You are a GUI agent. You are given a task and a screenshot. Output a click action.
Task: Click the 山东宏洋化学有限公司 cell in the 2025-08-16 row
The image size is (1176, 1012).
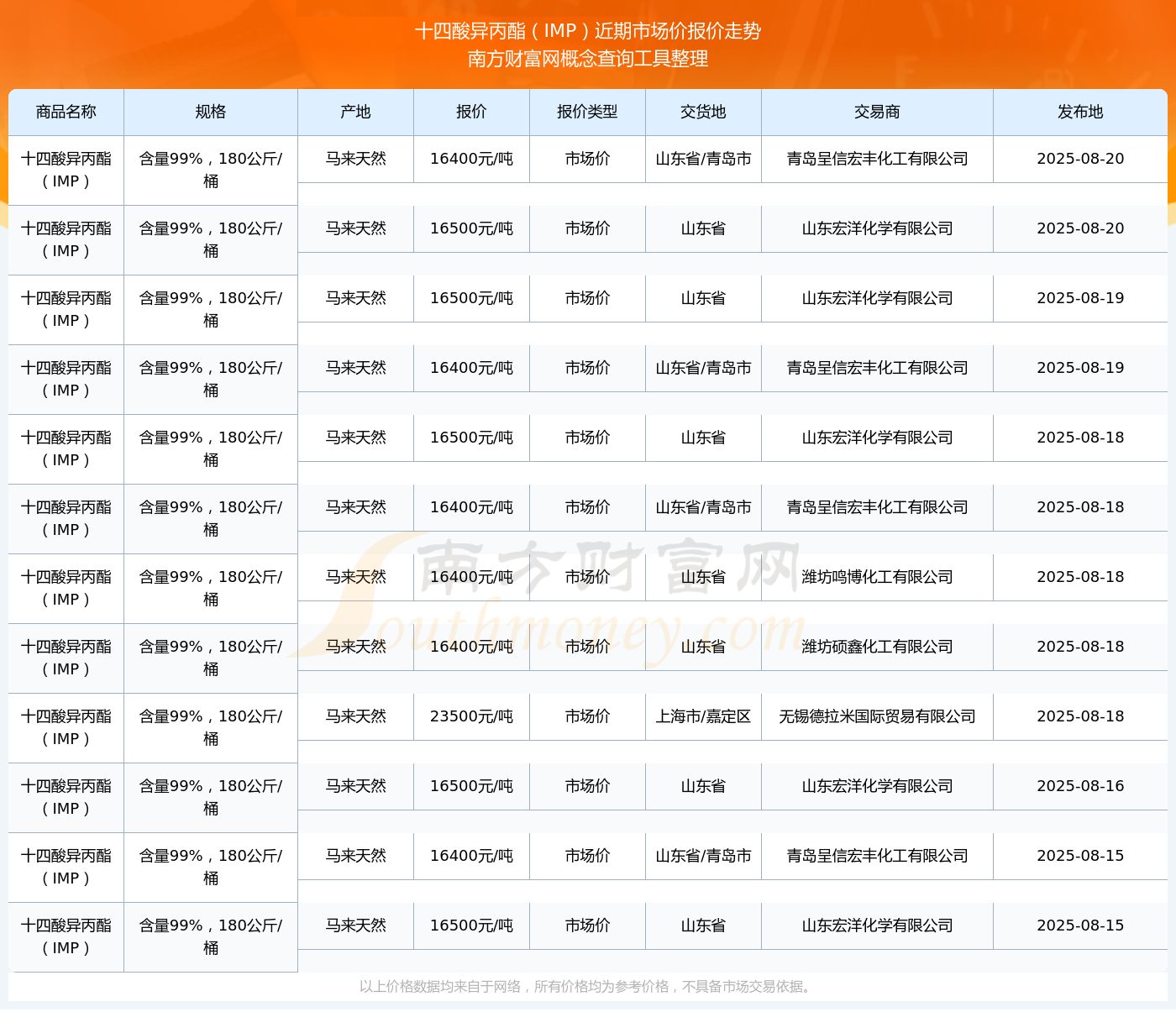tap(877, 786)
